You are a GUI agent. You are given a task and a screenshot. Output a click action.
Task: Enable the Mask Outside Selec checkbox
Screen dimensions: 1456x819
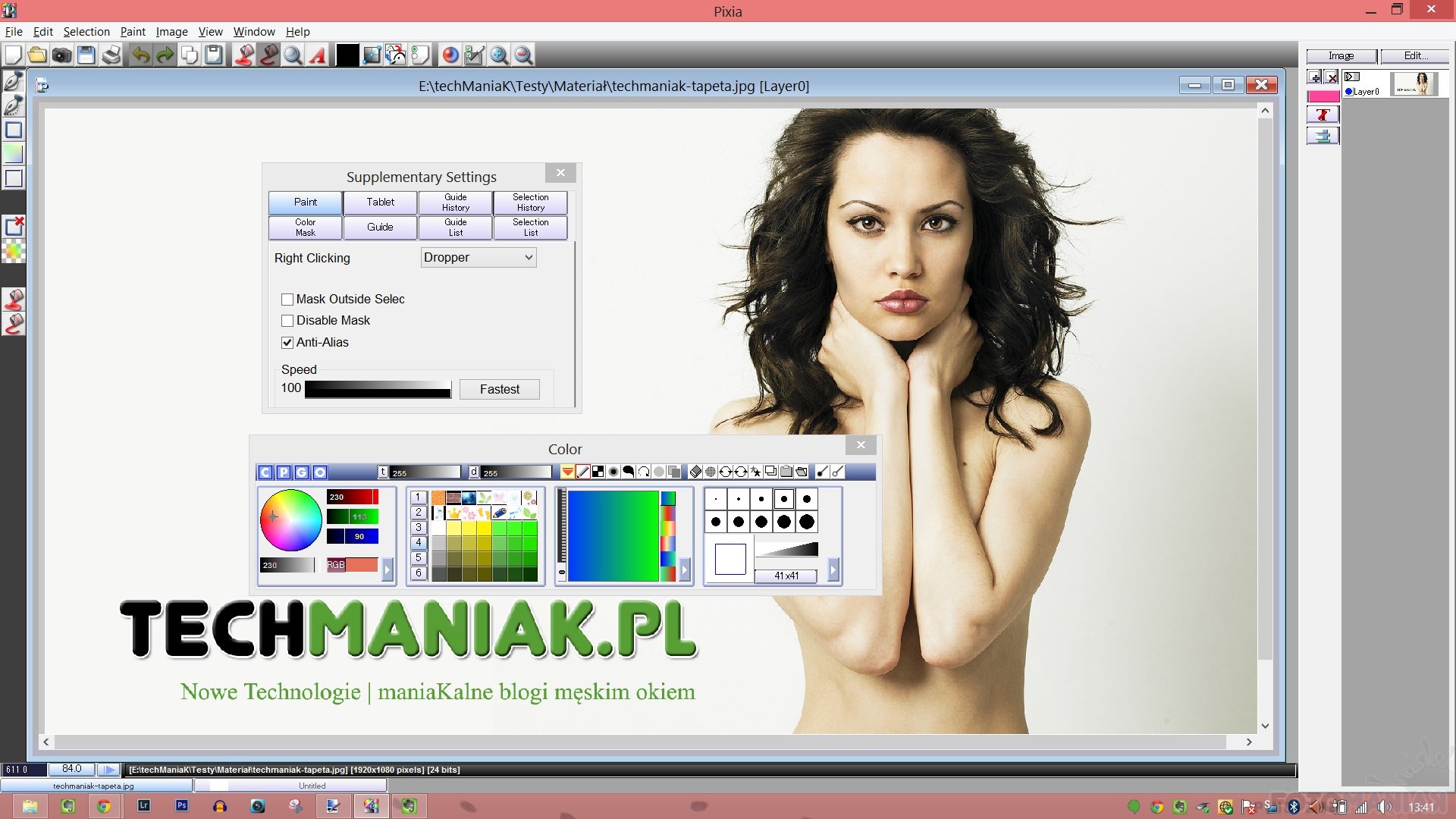click(x=287, y=300)
